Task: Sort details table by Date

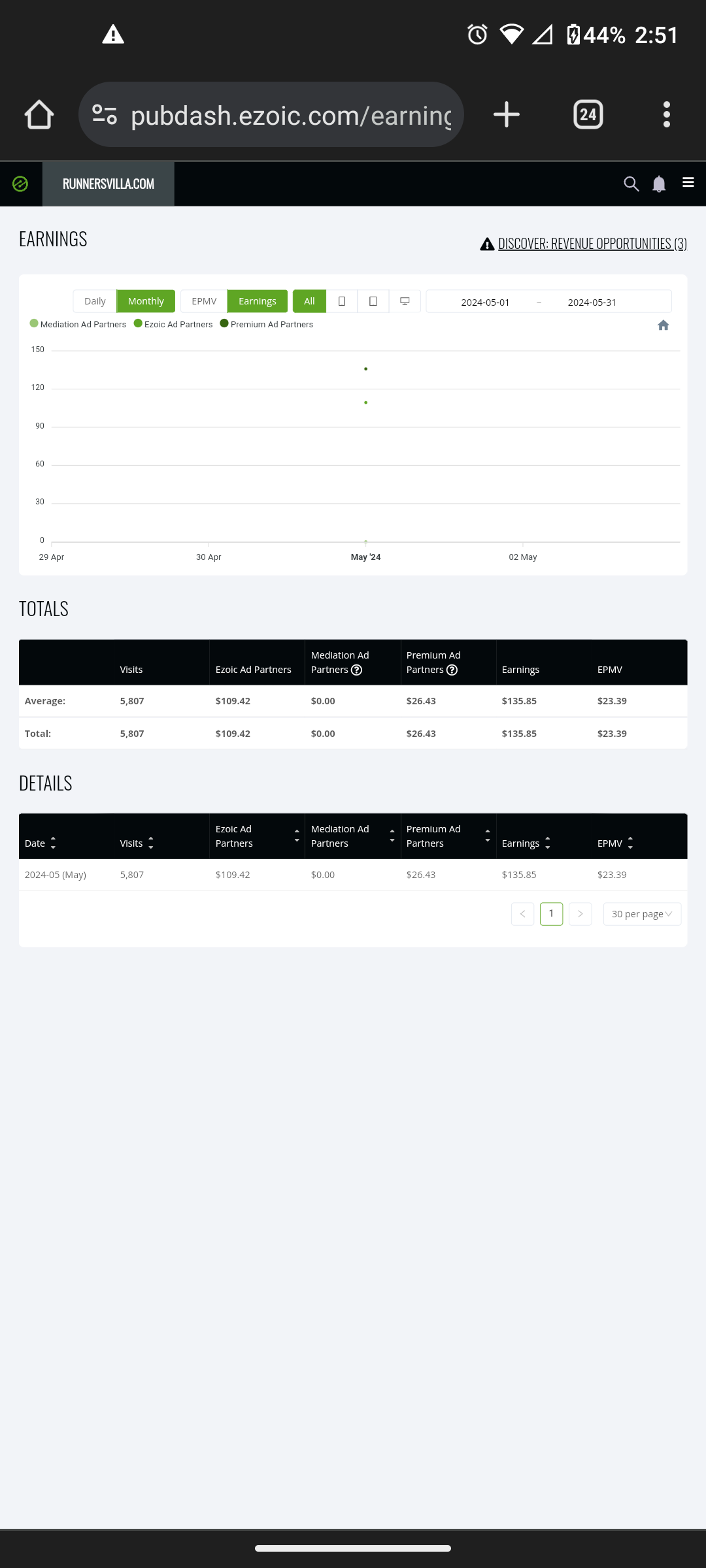Action: (x=41, y=843)
